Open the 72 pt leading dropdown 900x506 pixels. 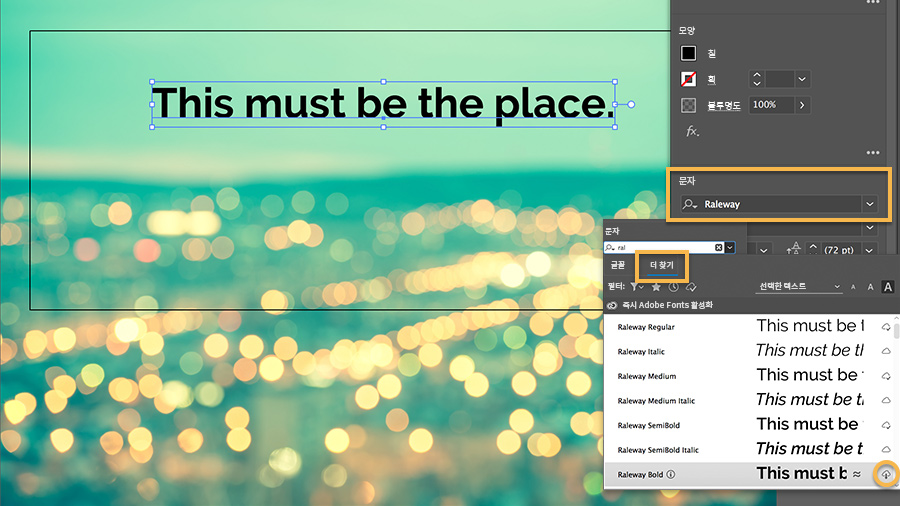pos(870,250)
